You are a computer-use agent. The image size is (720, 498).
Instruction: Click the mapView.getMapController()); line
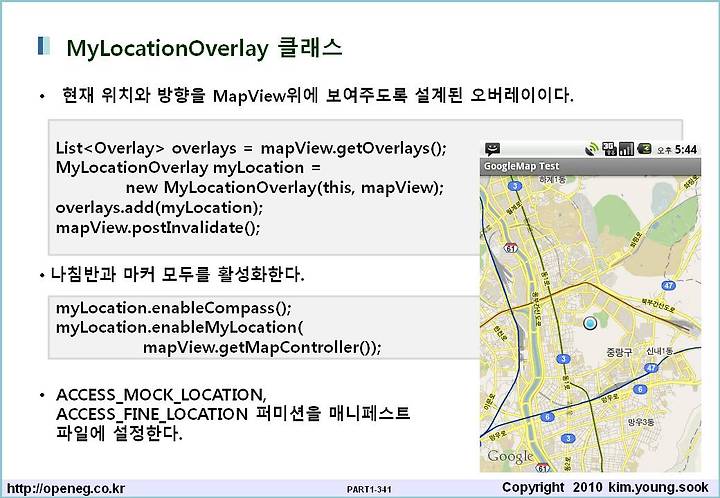click(x=262, y=347)
